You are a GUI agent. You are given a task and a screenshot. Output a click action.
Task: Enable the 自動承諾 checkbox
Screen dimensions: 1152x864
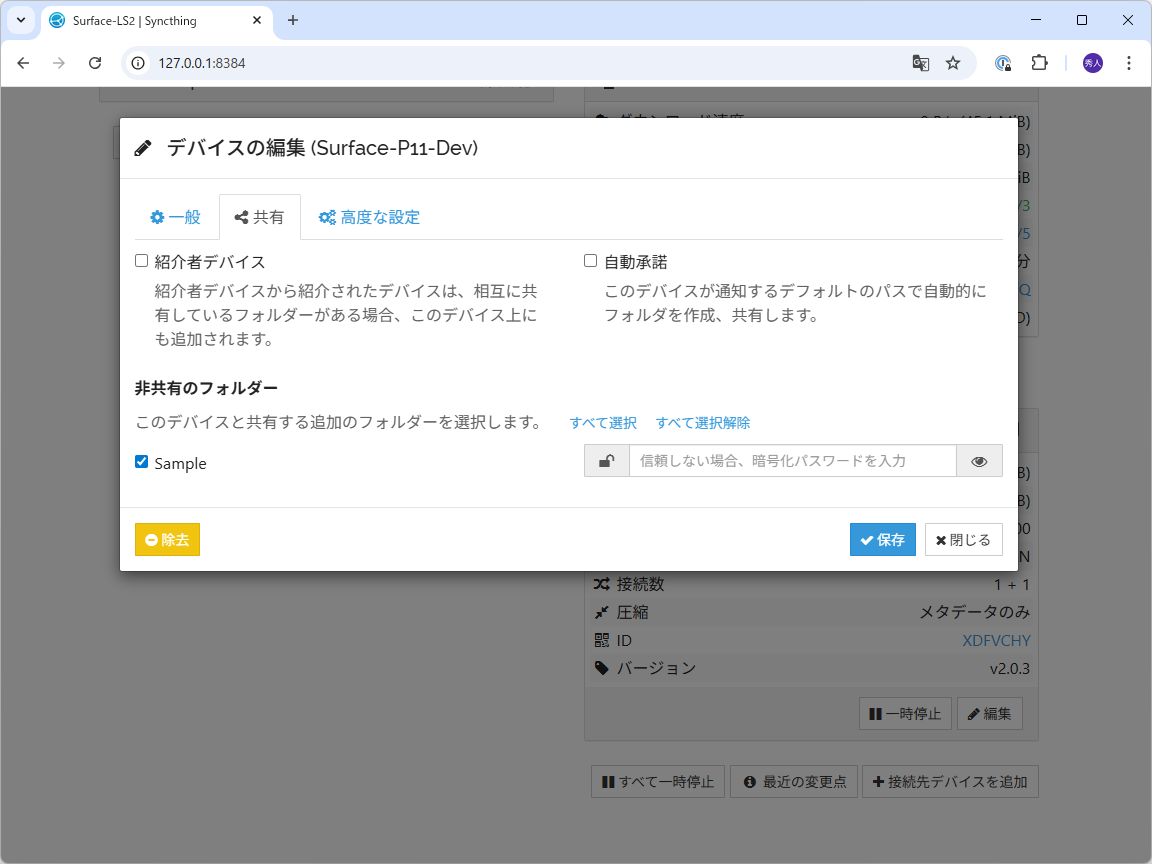(x=590, y=259)
